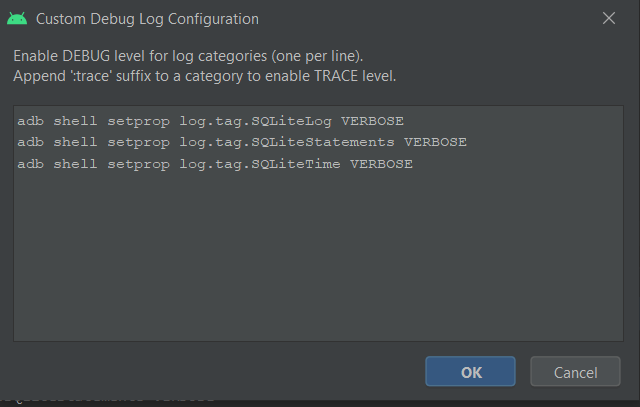The image size is (640, 407).
Task: Click log.tag.SQLiteStatements in the second line
Action: (287, 142)
